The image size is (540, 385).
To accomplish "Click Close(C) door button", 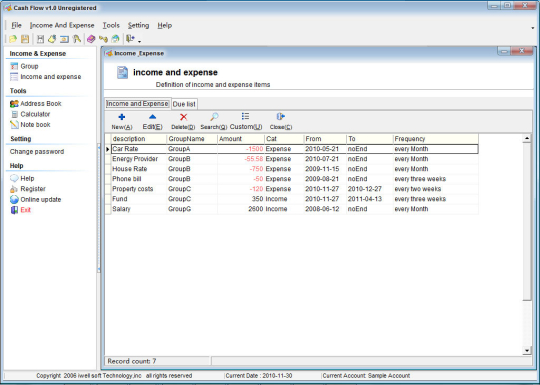I will pyautogui.click(x=281, y=122).
